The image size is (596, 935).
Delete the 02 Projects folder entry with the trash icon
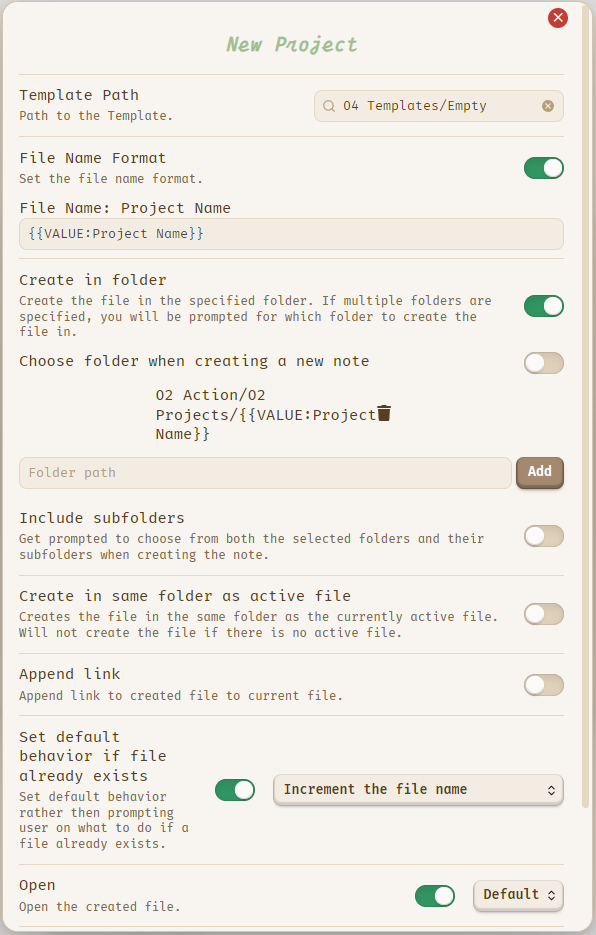tap(384, 413)
